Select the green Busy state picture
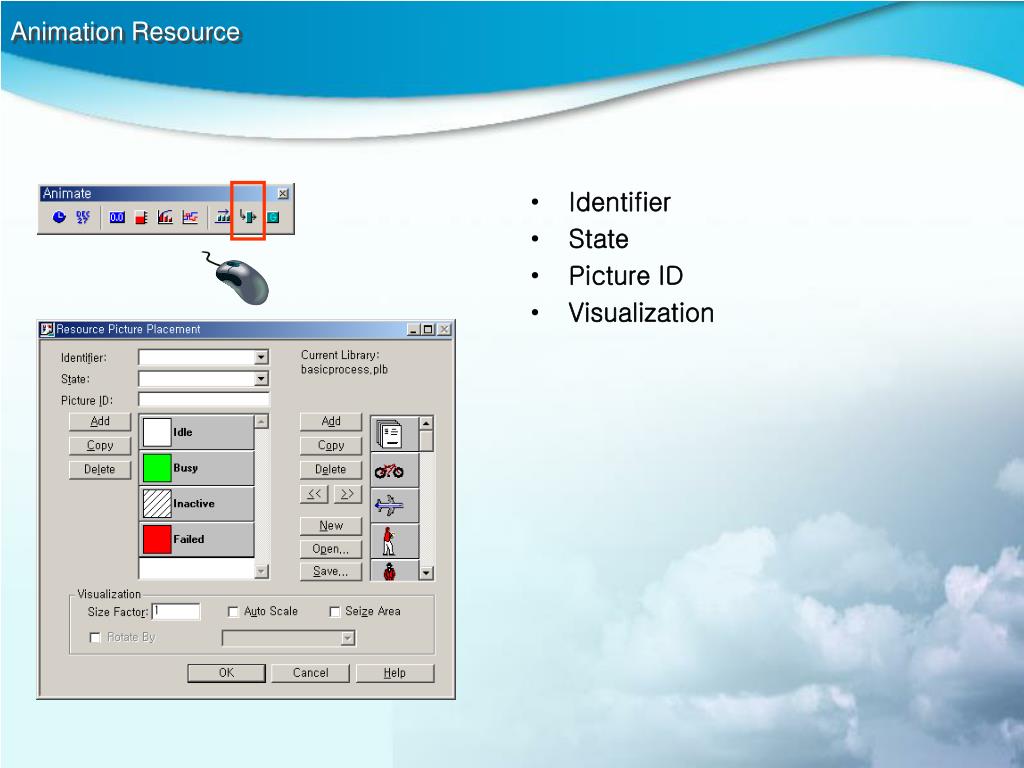Viewport: 1024px width, 768px height. click(x=197, y=468)
